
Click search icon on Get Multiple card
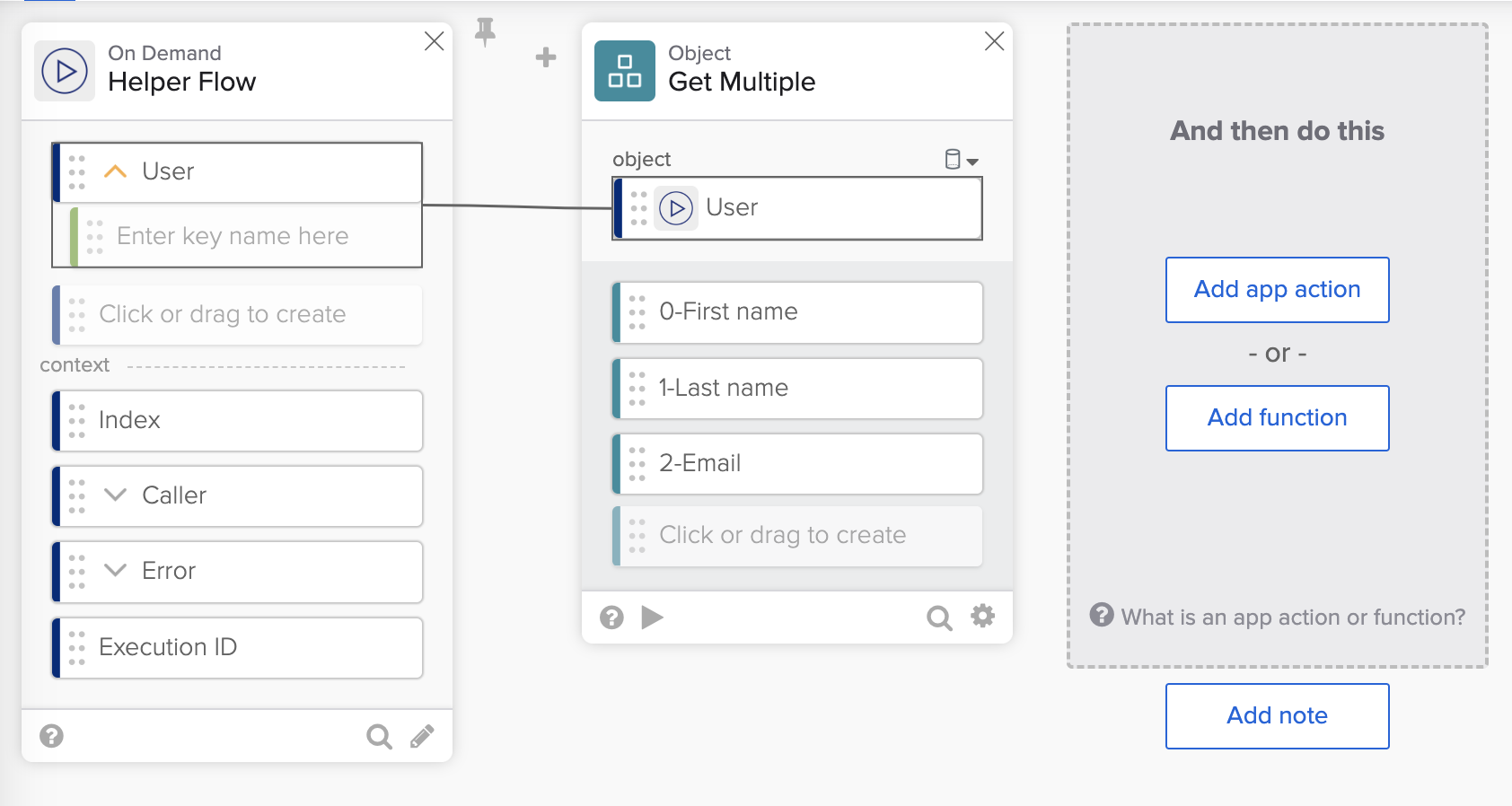[x=938, y=618]
